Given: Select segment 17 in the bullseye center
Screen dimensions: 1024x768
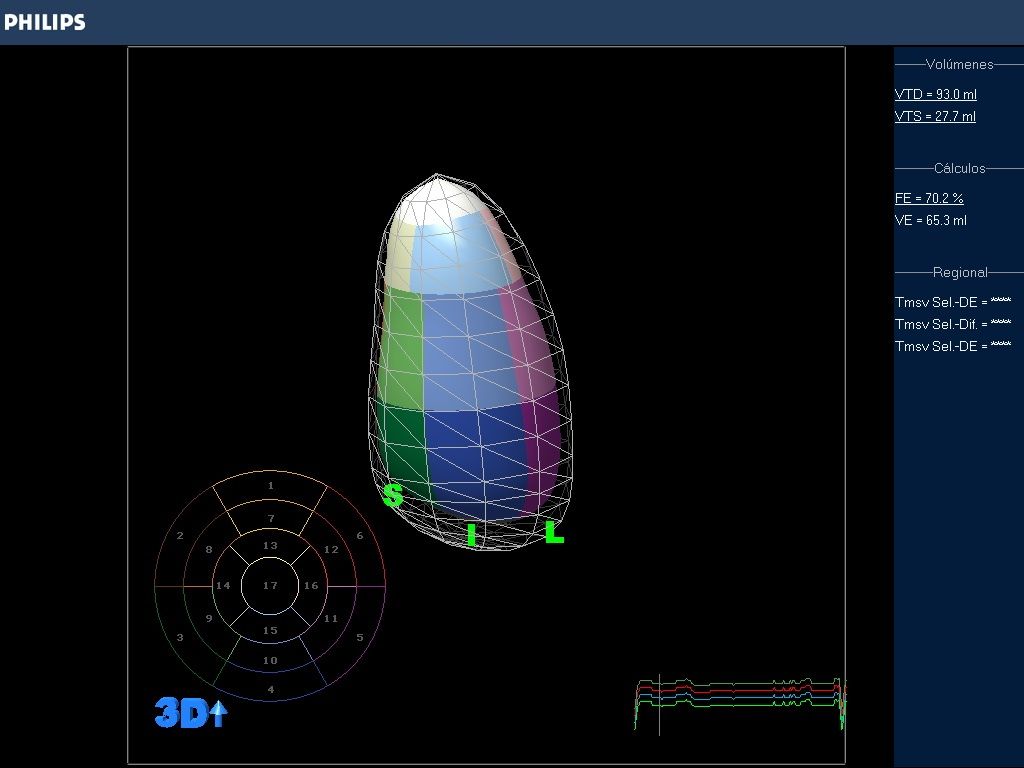Looking at the screenshot, I should pos(270,585).
